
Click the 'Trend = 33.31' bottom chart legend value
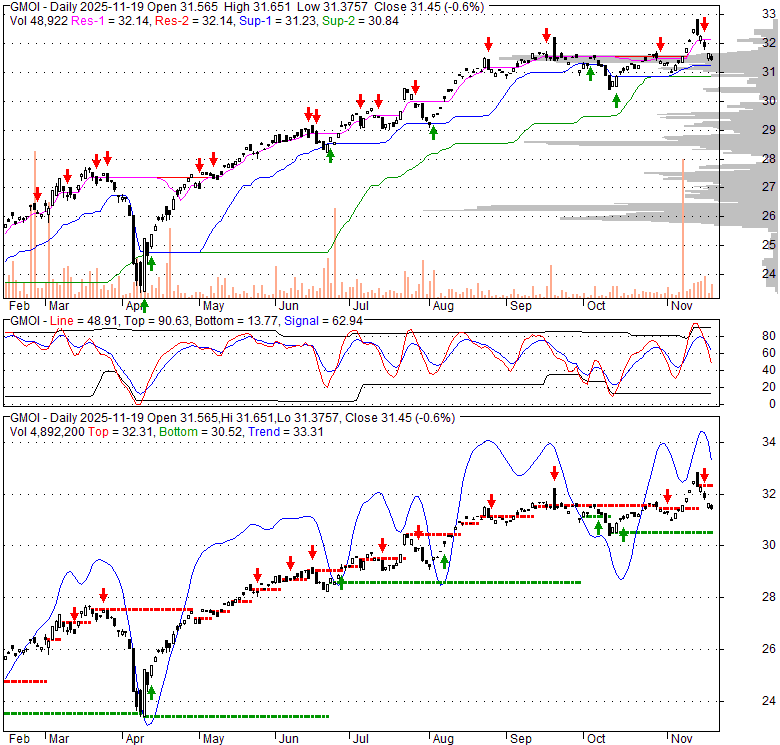tap(286, 432)
